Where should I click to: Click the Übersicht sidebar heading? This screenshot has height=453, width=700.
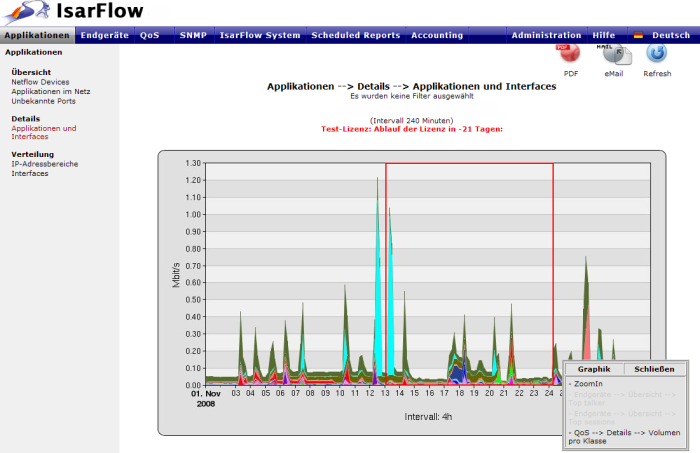tap(31, 72)
